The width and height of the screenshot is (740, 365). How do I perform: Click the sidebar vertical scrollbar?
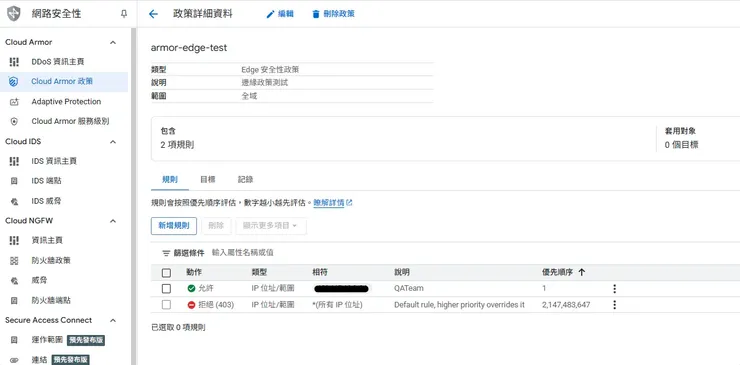[134, 196]
